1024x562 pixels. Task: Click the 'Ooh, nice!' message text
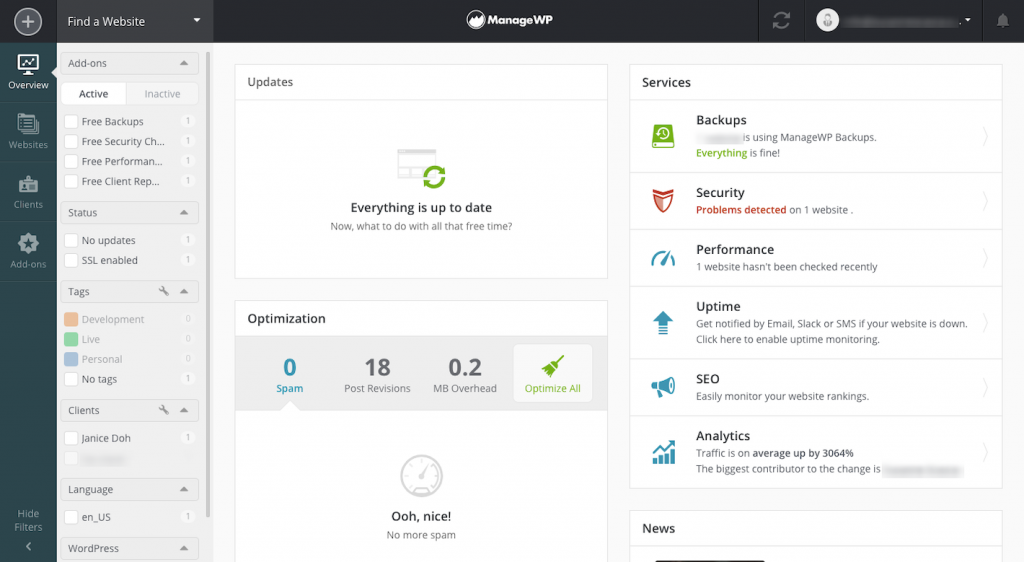pyautogui.click(x=421, y=516)
